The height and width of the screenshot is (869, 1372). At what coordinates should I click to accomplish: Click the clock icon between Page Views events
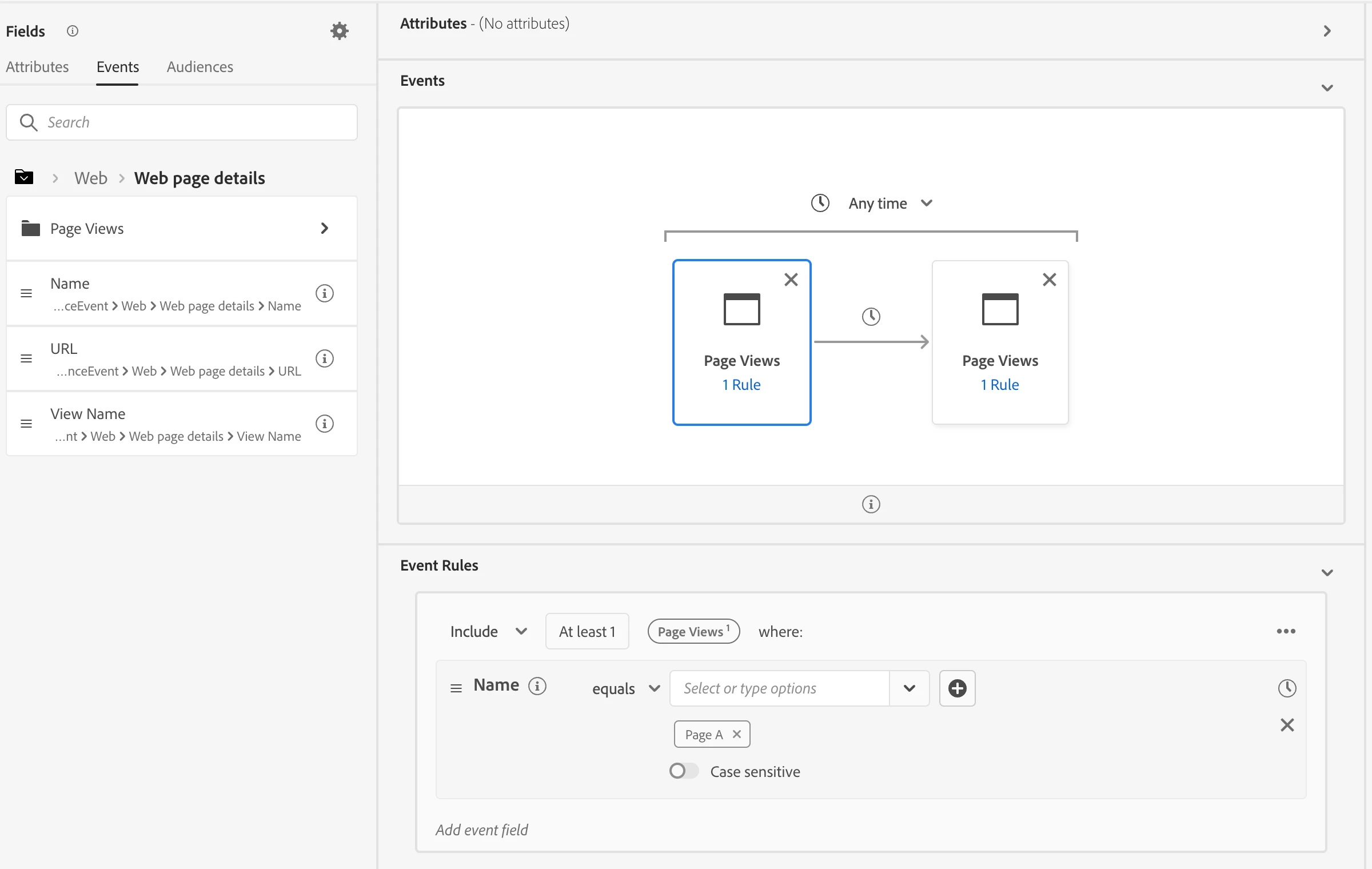[x=871, y=316]
